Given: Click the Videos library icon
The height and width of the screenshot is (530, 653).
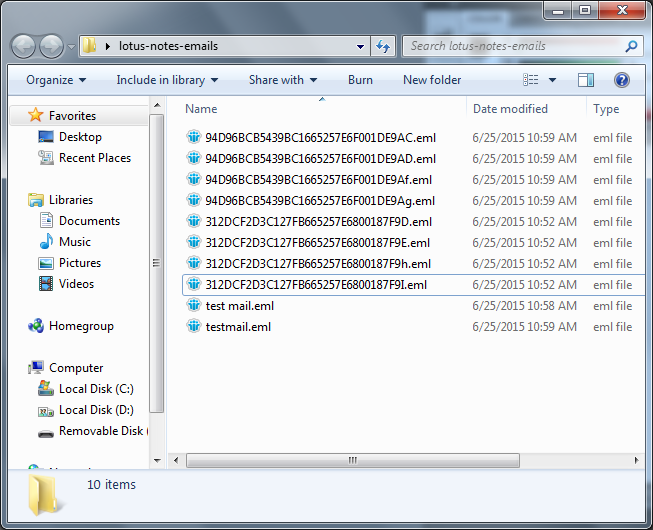Looking at the screenshot, I should (x=45, y=284).
